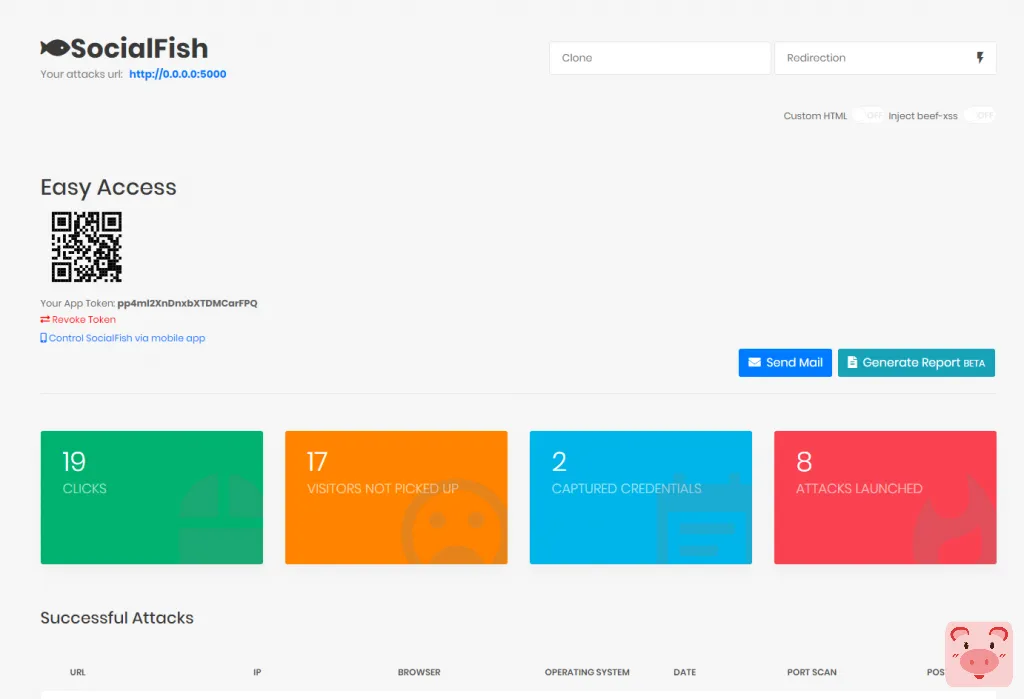
Task: Click the lightning bolt launch icon
Action: (x=980, y=57)
